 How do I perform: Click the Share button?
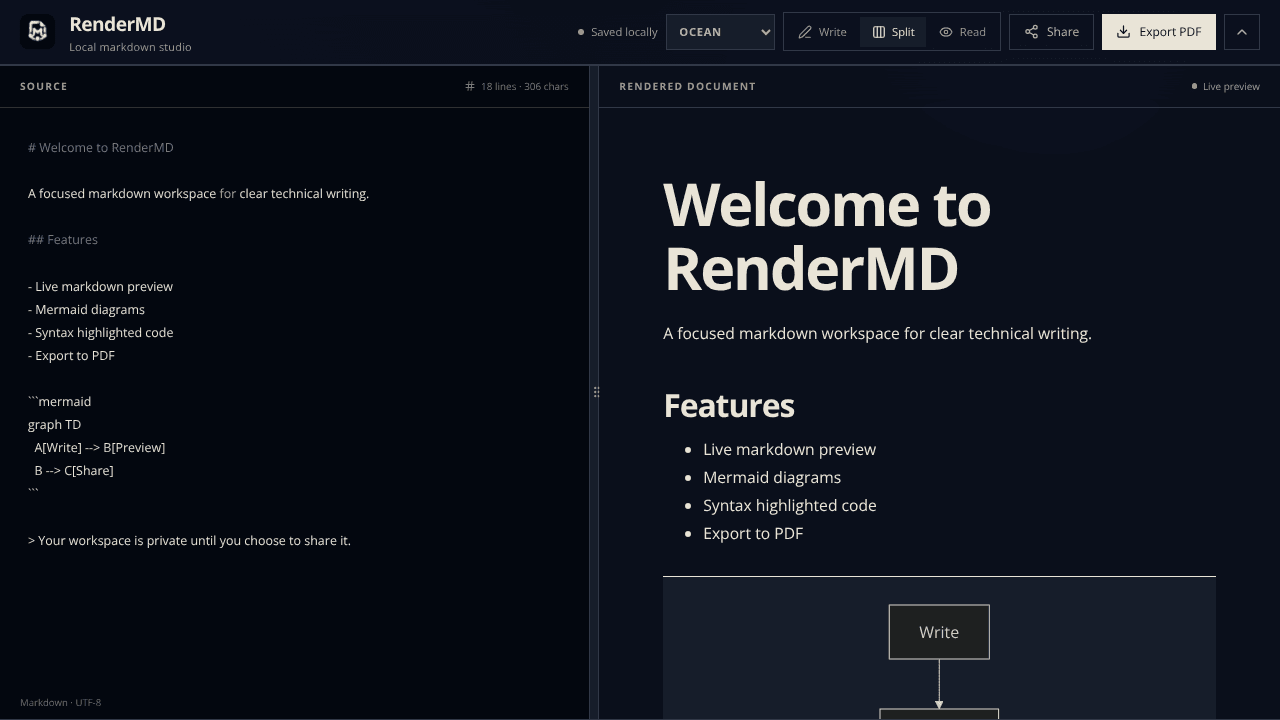pos(1051,32)
